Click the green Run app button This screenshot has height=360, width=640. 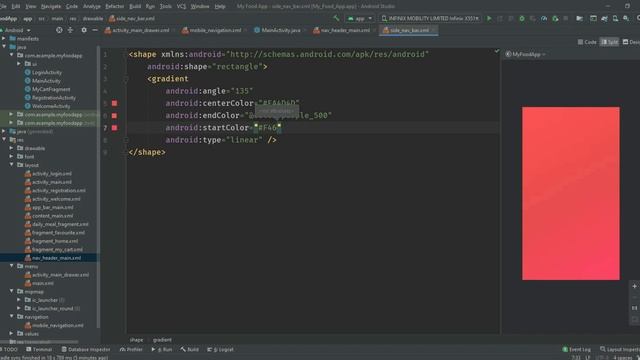coord(489,18)
